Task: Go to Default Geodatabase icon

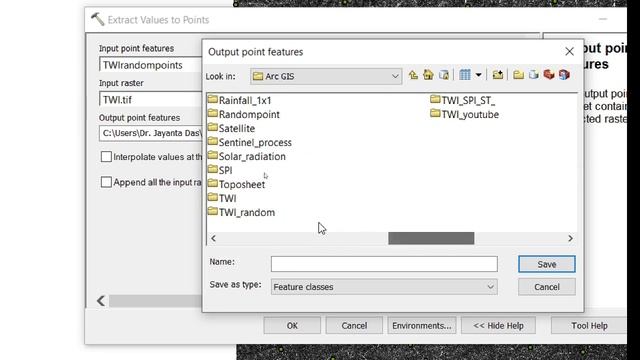Action: pos(444,75)
